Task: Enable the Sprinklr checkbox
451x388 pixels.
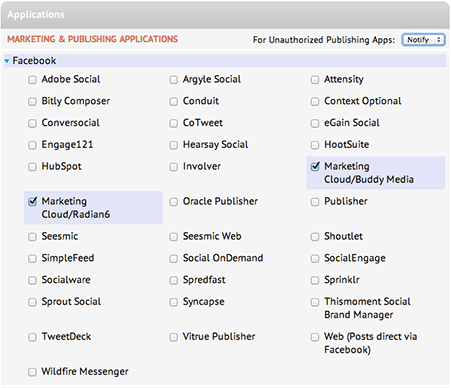Action: [x=315, y=280]
